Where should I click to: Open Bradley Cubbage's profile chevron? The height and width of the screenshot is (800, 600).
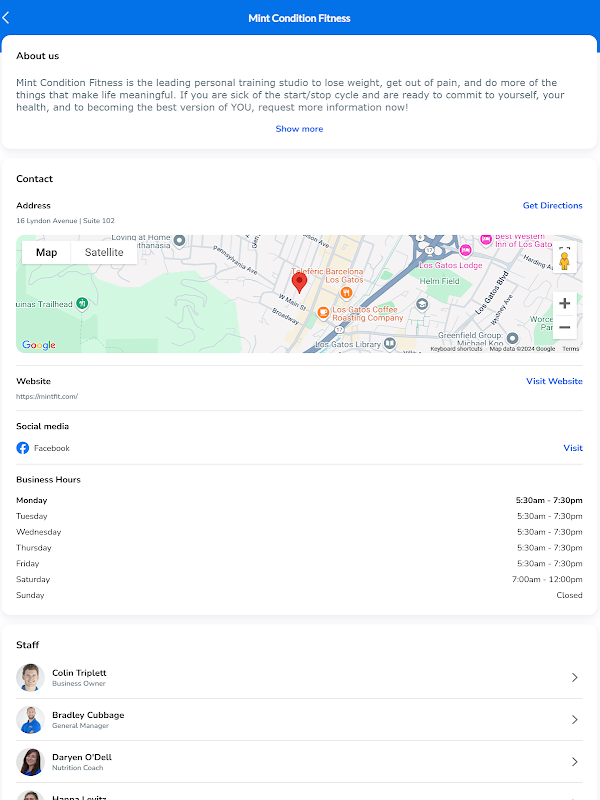point(574,720)
